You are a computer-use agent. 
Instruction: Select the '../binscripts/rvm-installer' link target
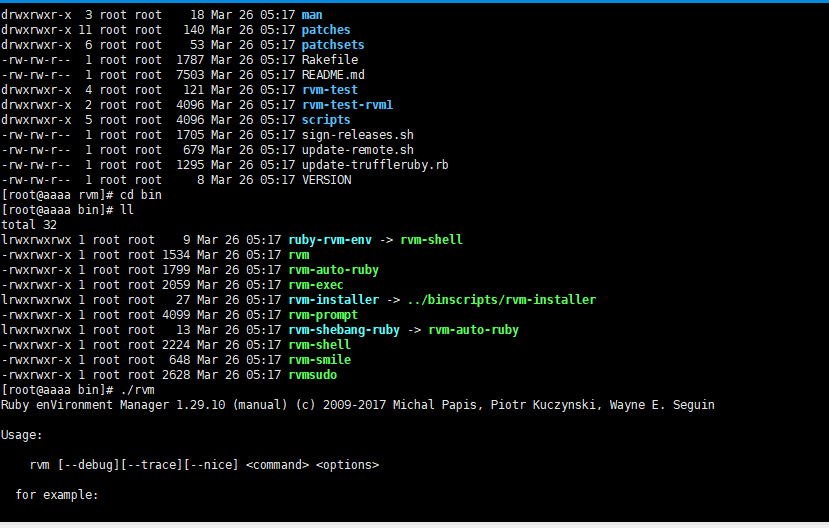502,300
